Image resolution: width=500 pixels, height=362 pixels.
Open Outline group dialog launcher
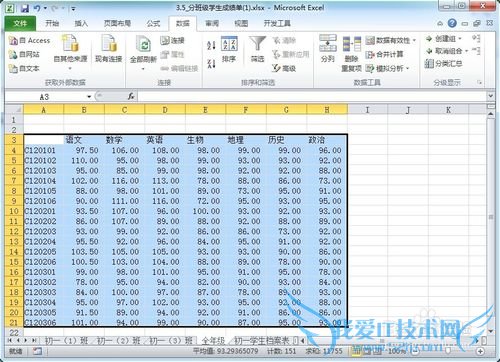coord(480,82)
